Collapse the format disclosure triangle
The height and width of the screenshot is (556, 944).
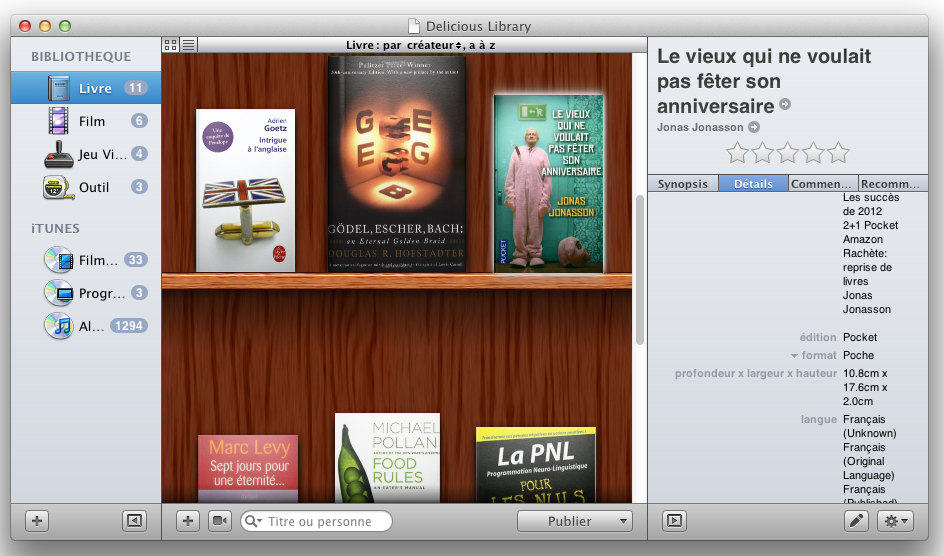tap(794, 356)
